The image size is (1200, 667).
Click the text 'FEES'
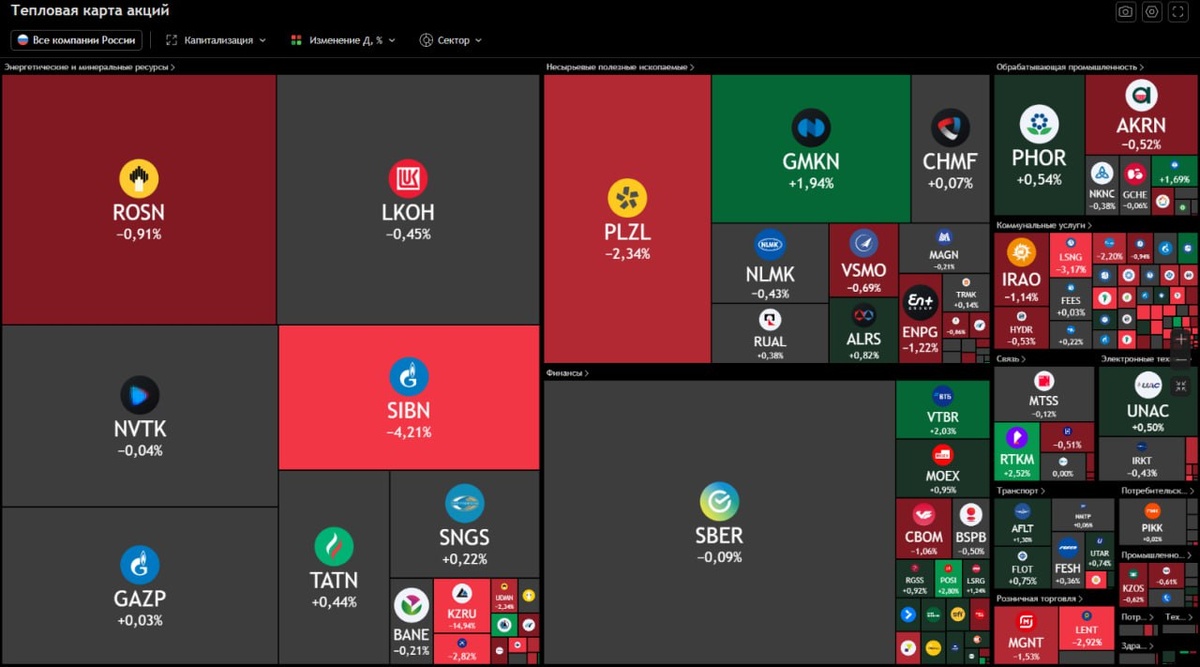1070,301
